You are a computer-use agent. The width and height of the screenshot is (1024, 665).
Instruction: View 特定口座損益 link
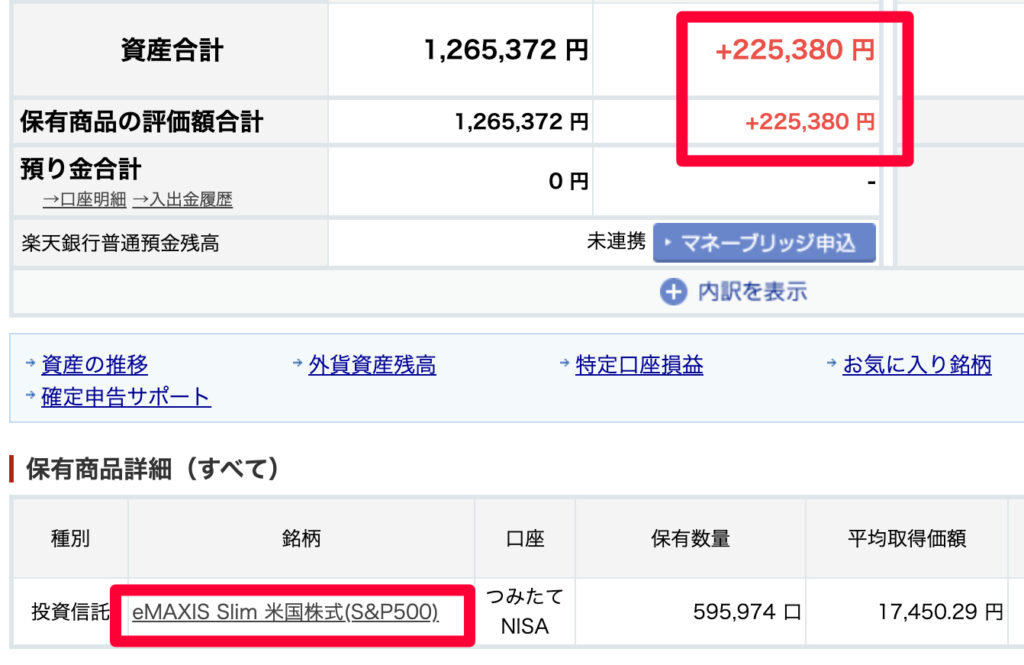[639, 365]
